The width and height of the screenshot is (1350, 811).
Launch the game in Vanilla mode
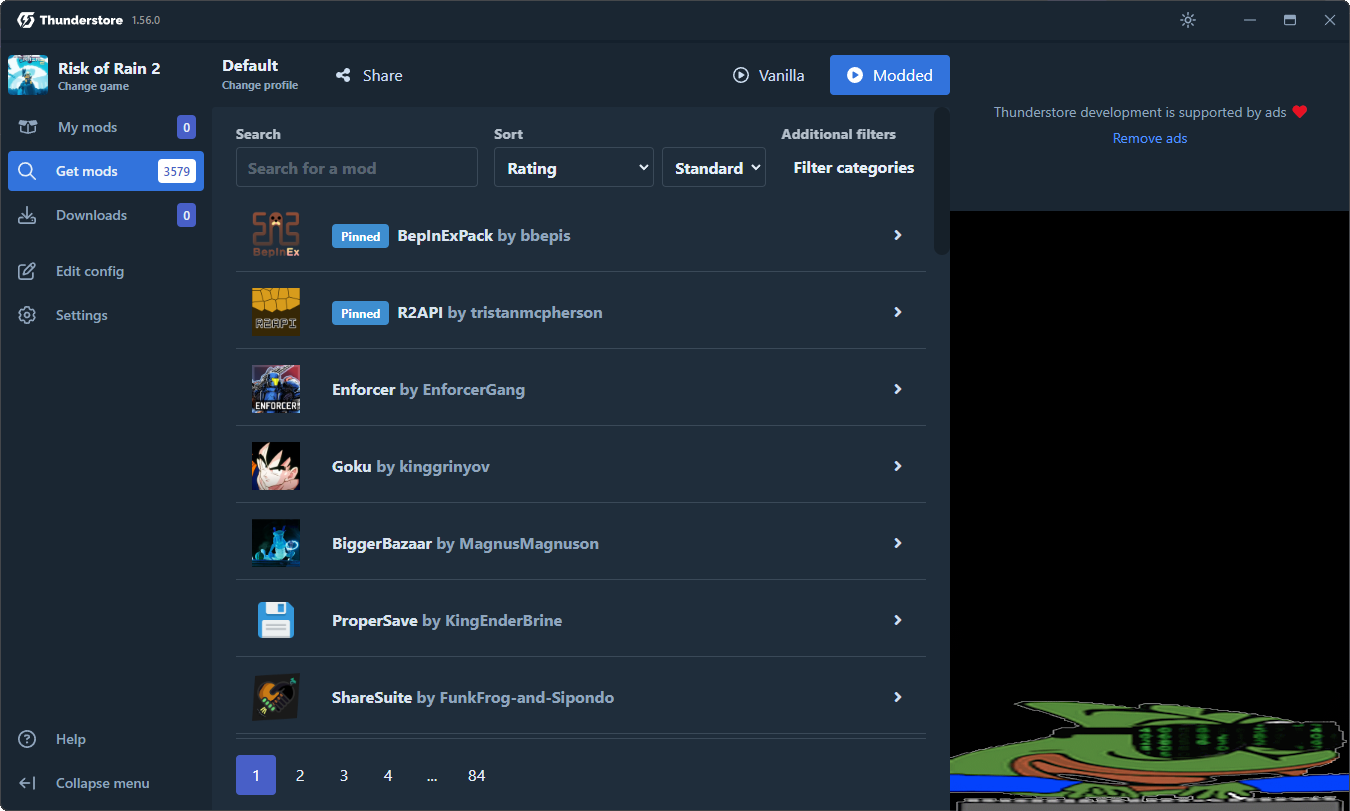[x=768, y=75]
